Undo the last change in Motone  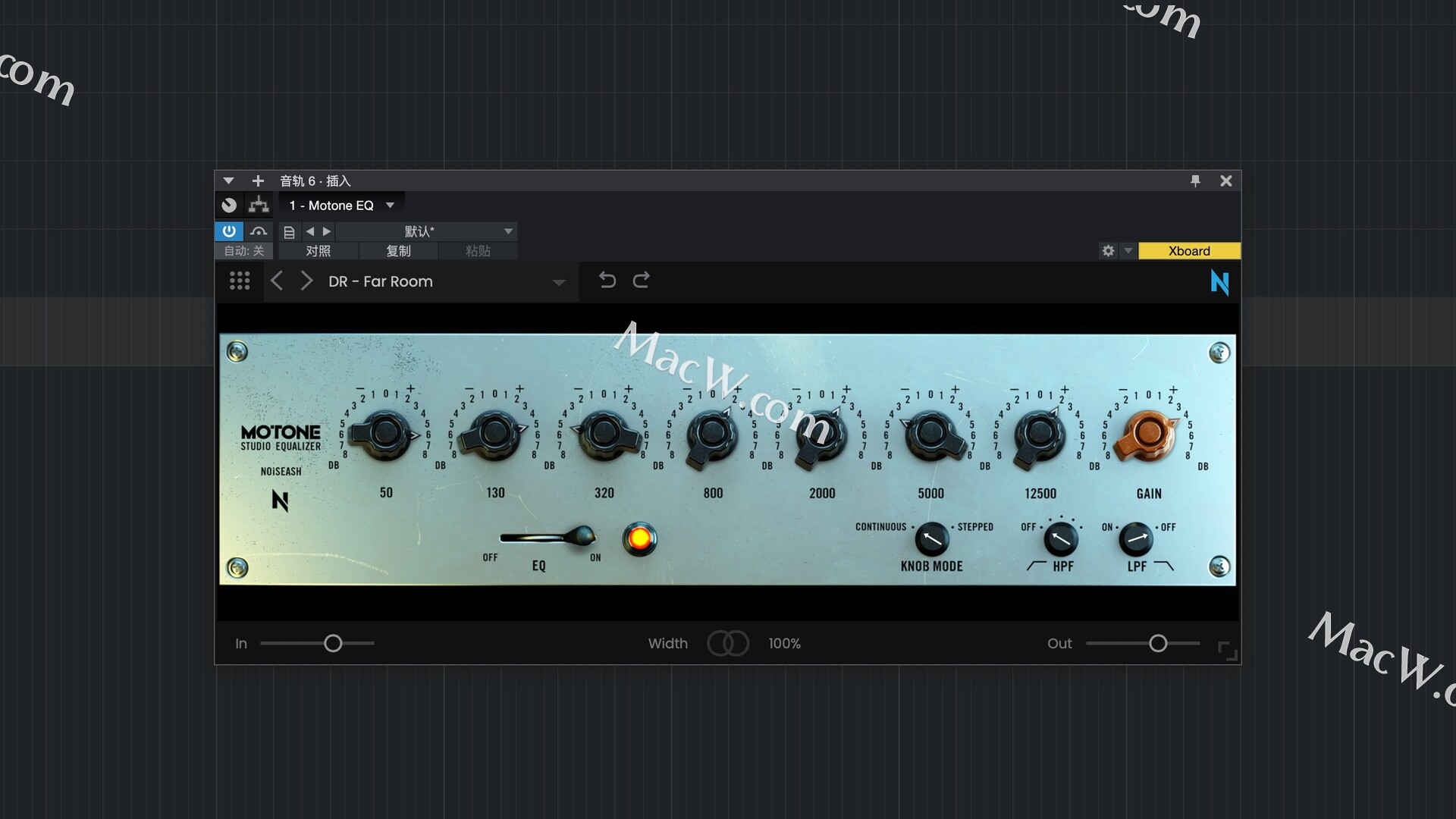point(607,281)
